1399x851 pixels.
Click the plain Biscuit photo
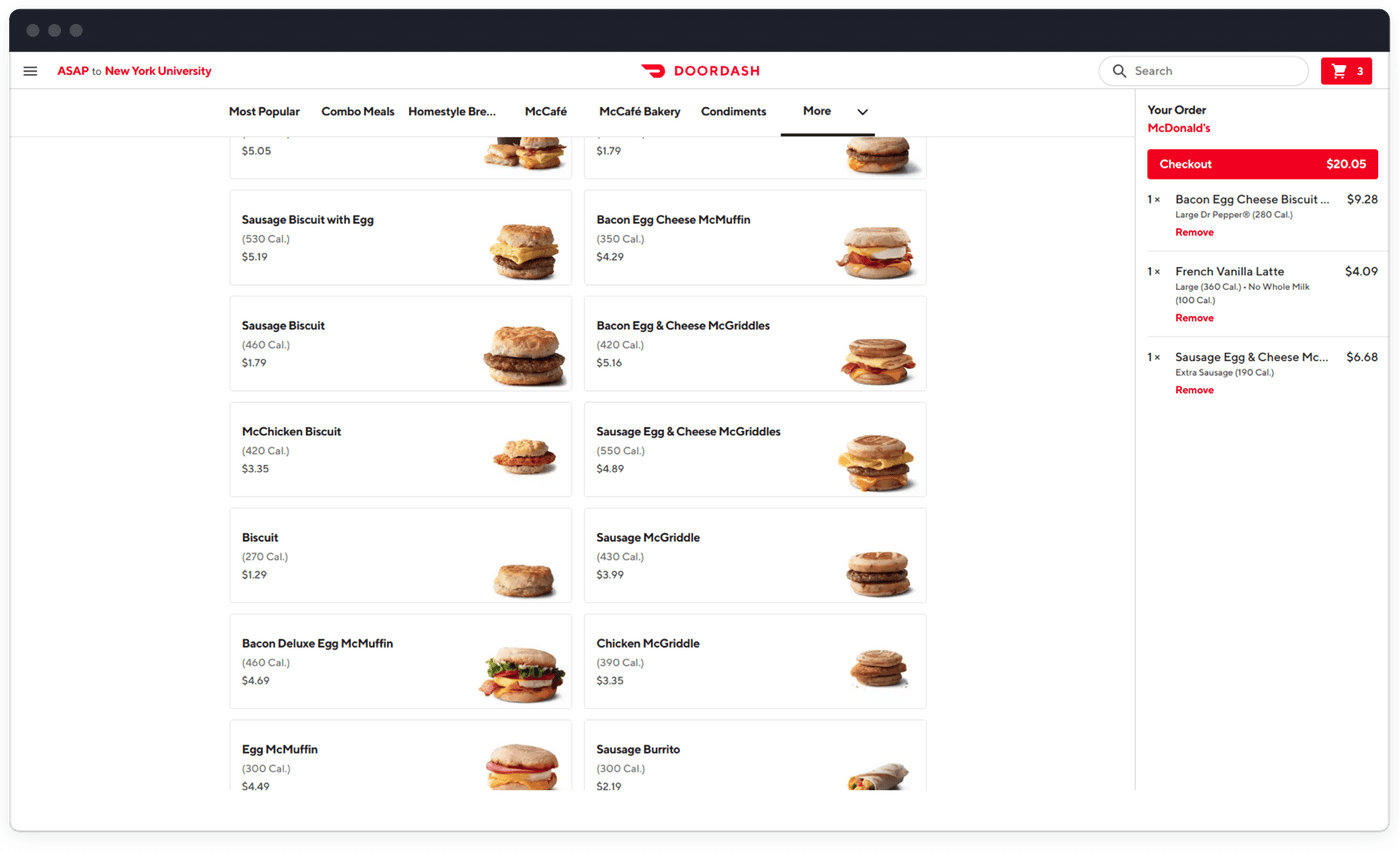524,580
